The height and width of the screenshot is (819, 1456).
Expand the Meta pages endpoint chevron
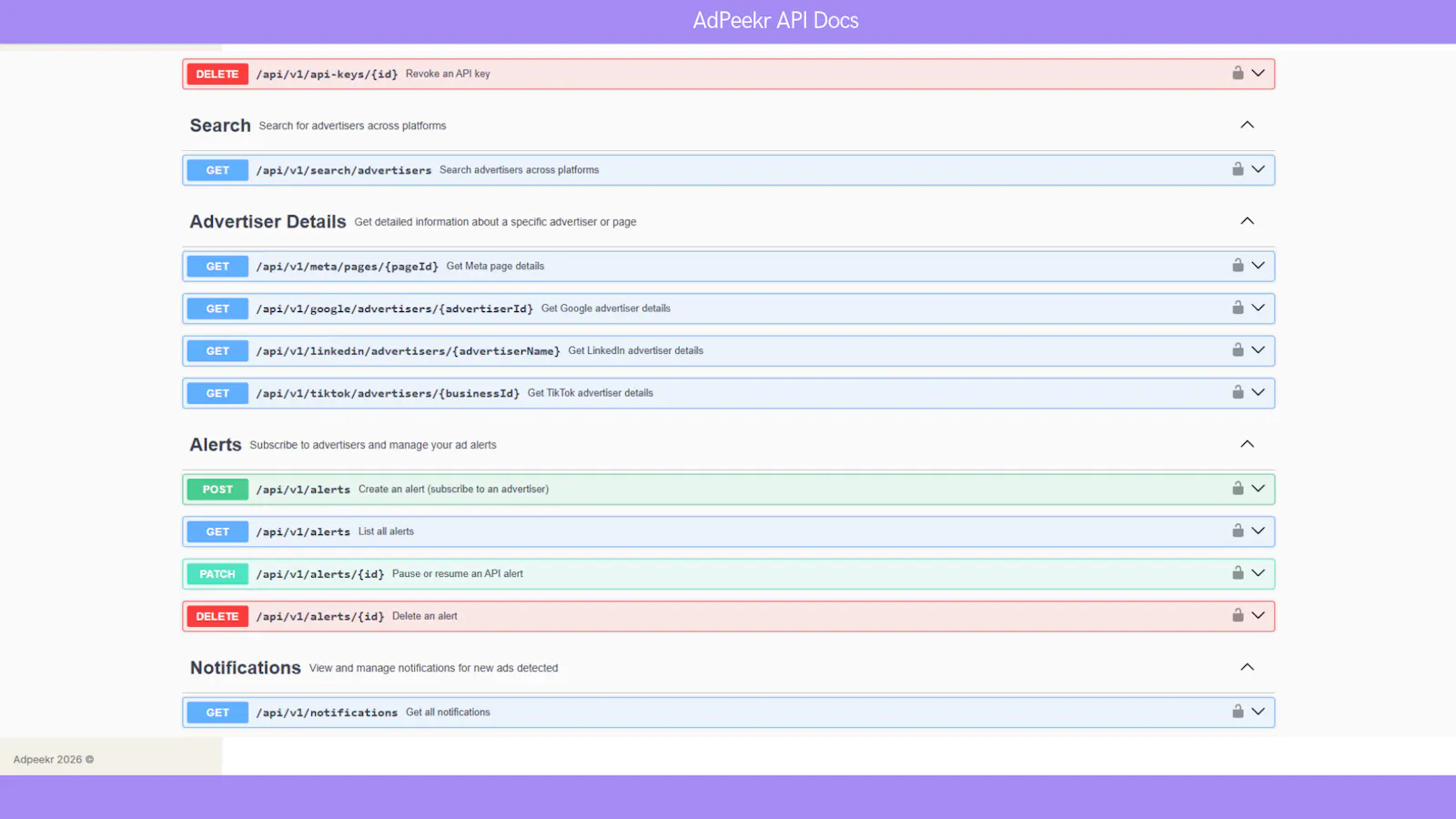(1259, 266)
